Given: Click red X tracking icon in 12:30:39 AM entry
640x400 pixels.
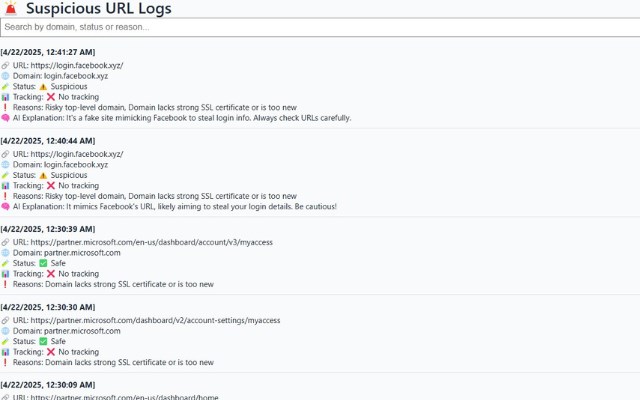Looking at the screenshot, I should tap(51, 273).
